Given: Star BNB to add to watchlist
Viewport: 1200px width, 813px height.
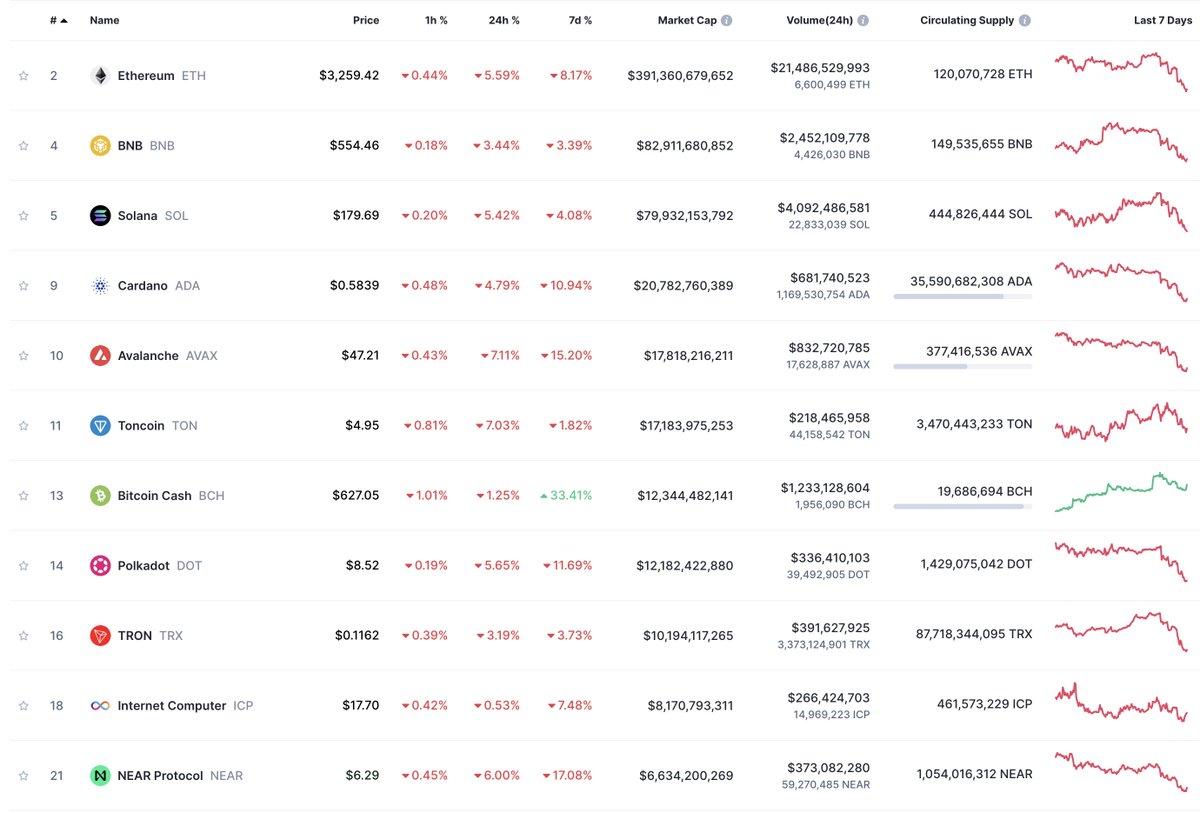Looking at the screenshot, I should click(x=23, y=146).
